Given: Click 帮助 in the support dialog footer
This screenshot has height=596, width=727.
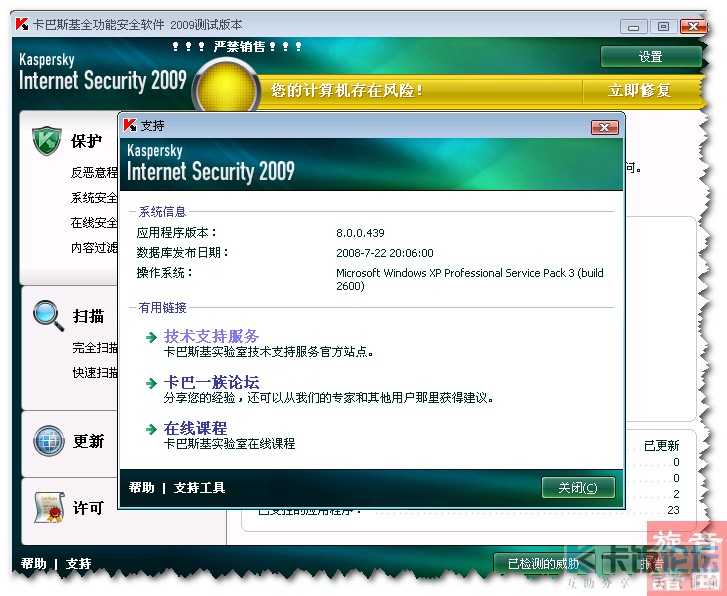Looking at the screenshot, I should pos(141,487).
